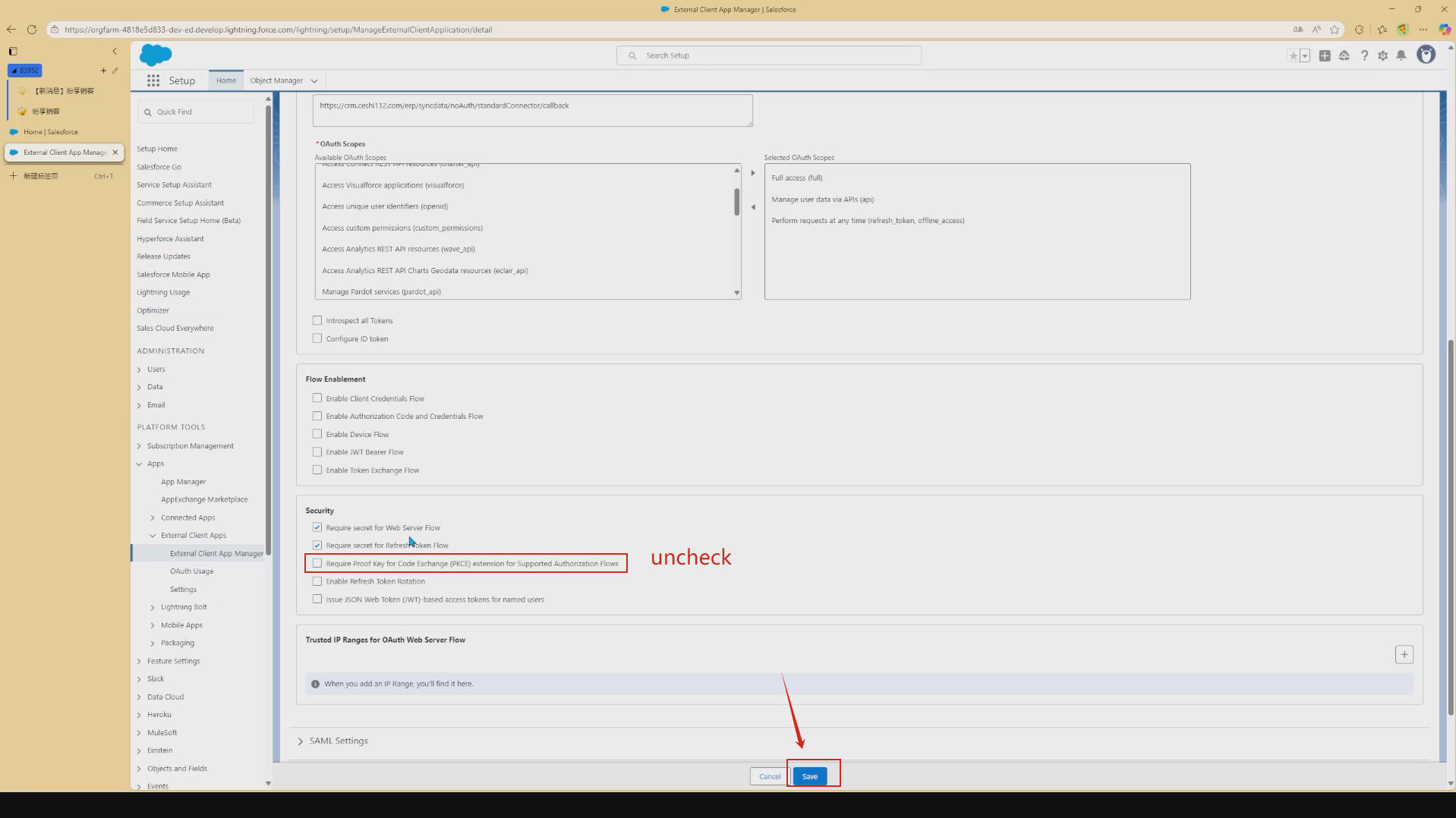1456x818 pixels.
Task: Open the App Launcher dots grid
Action: click(153, 80)
